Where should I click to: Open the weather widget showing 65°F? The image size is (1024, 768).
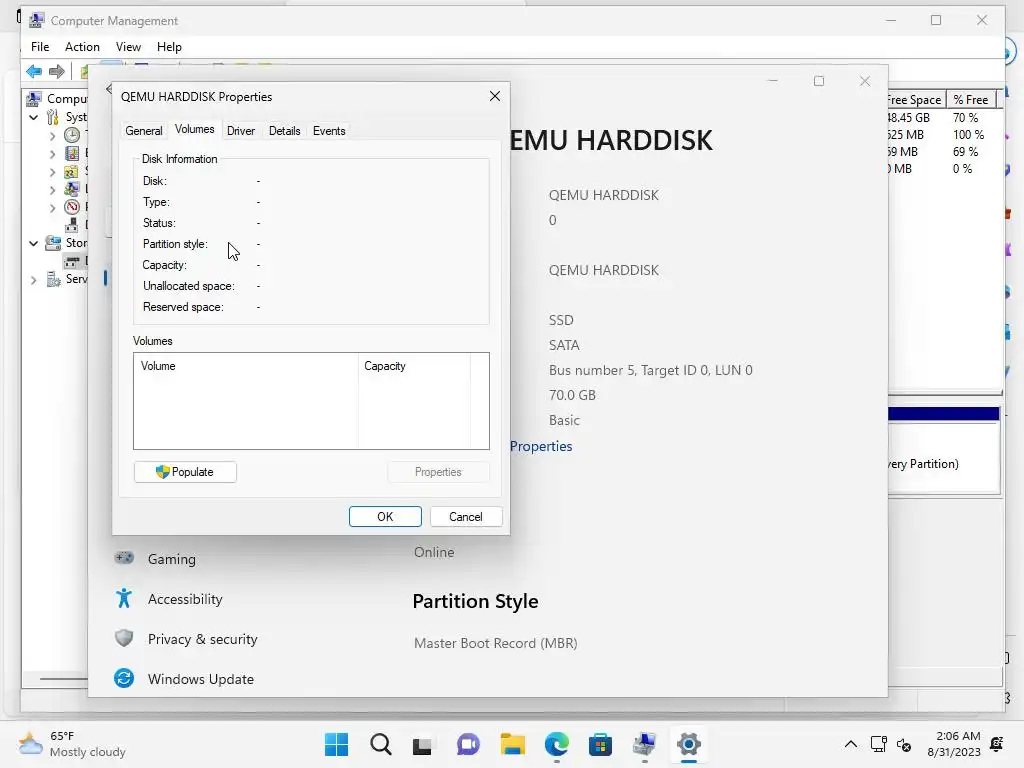tap(72, 744)
